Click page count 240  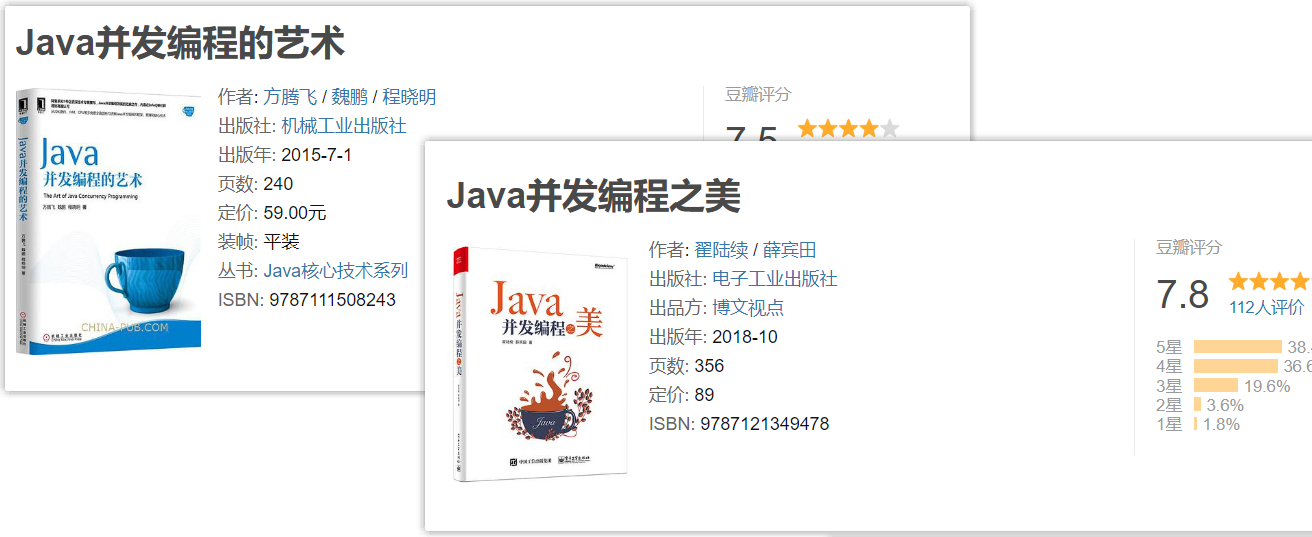pos(278,184)
